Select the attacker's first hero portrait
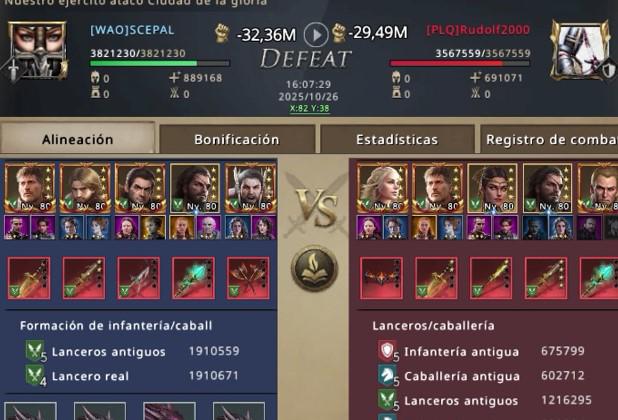 coord(30,188)
